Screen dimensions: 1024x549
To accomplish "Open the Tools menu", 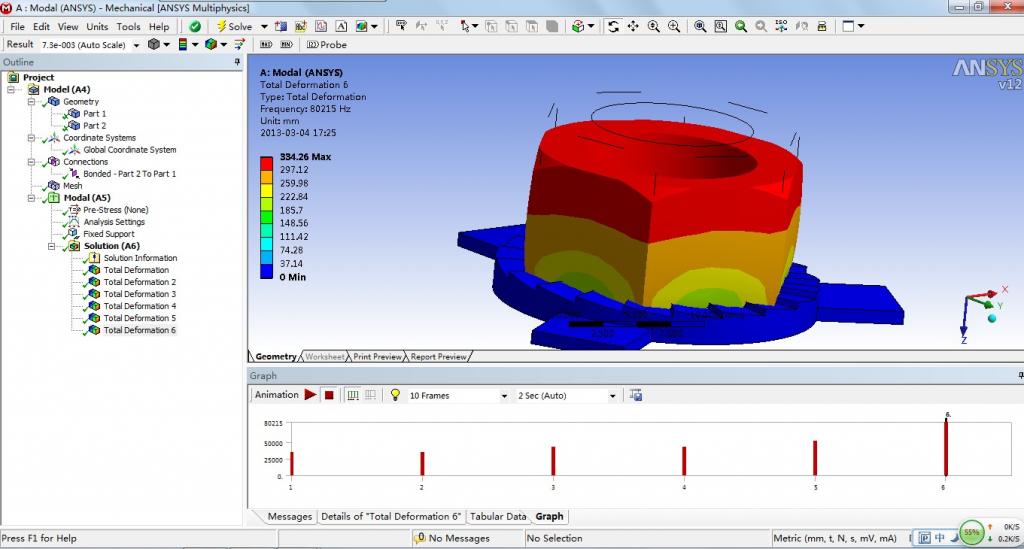I will click(x=128, y=27).
